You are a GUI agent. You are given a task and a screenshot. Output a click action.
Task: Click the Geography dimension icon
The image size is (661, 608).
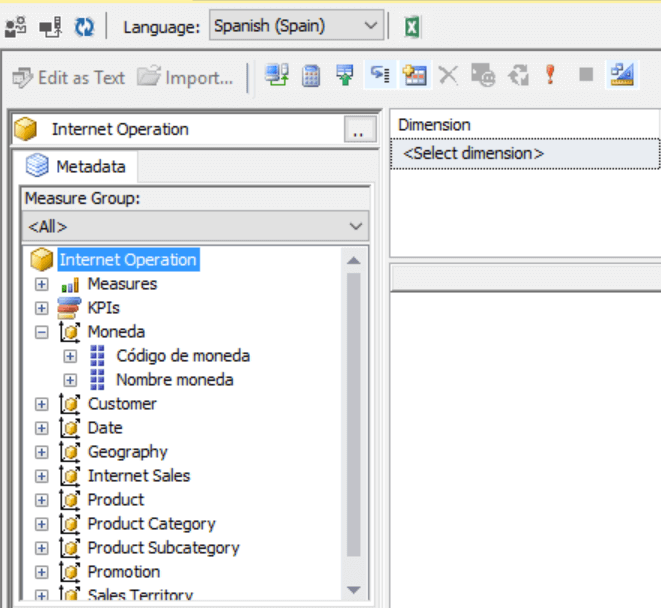pyautogui.click(x=70, y=452)
